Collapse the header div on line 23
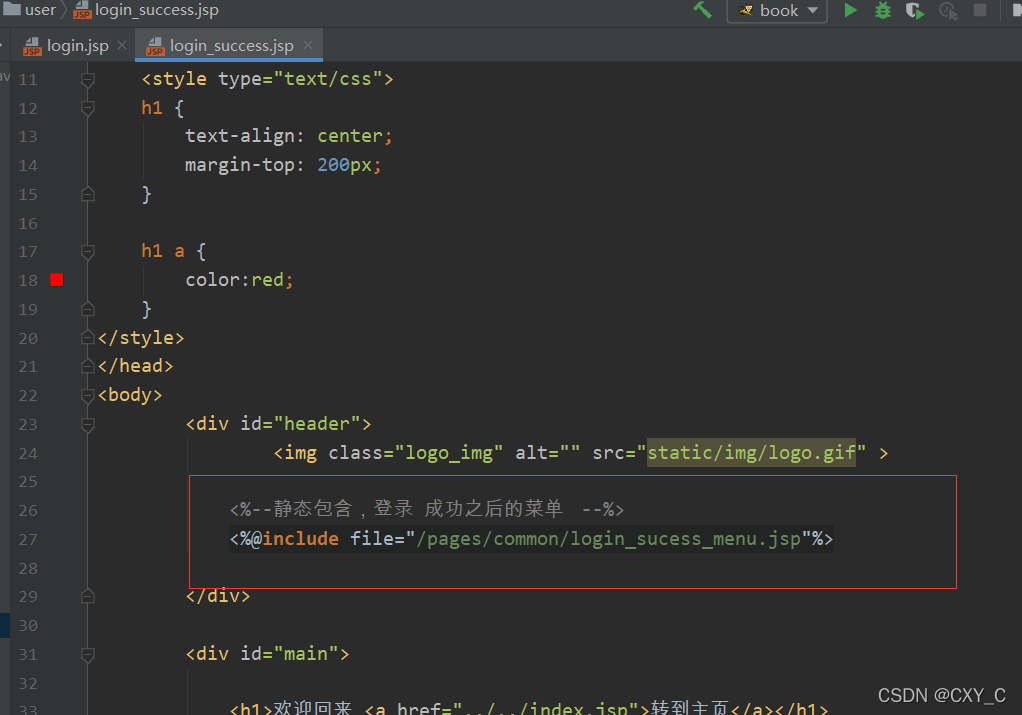1022x715 pixels. click(x=87, y=424)
